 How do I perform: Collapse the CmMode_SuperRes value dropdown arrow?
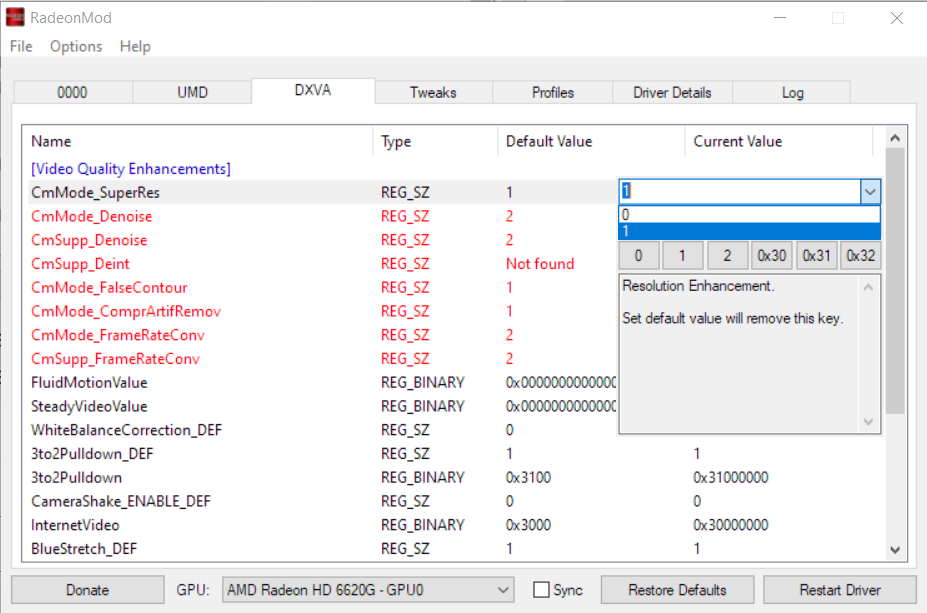870,192
